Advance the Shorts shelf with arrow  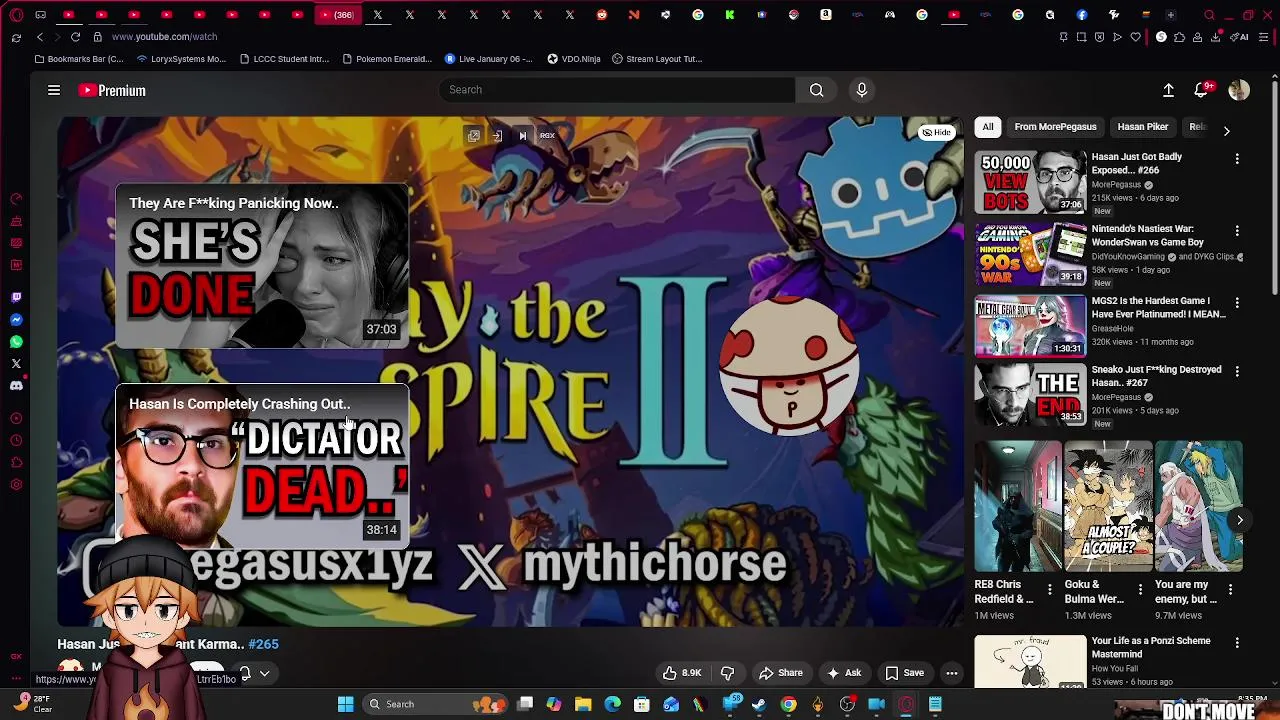coord(1239,520)
